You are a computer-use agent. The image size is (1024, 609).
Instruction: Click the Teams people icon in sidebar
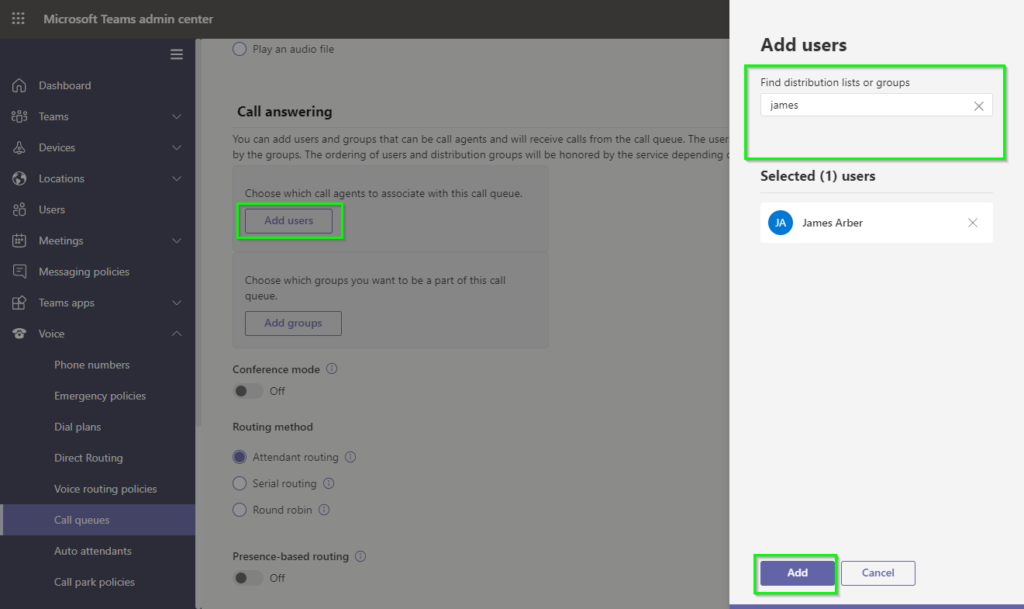(x=19, y=116)
